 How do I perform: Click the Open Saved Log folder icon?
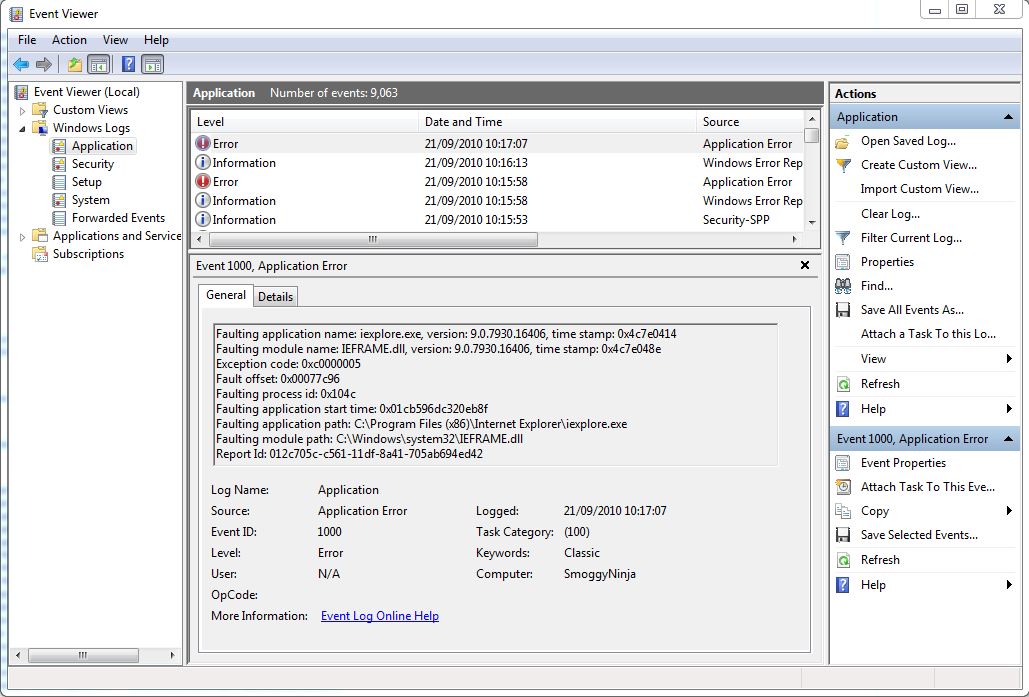point(843,141)
